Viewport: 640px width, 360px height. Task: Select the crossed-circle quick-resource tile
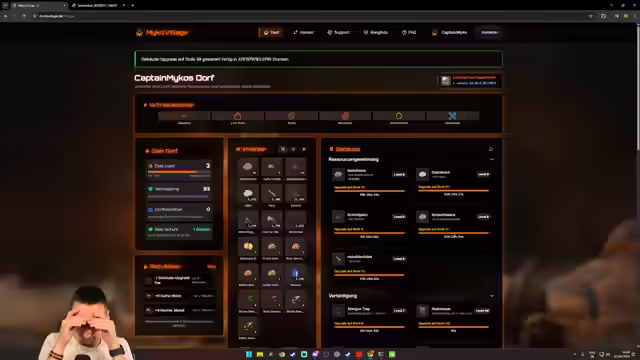291,116
